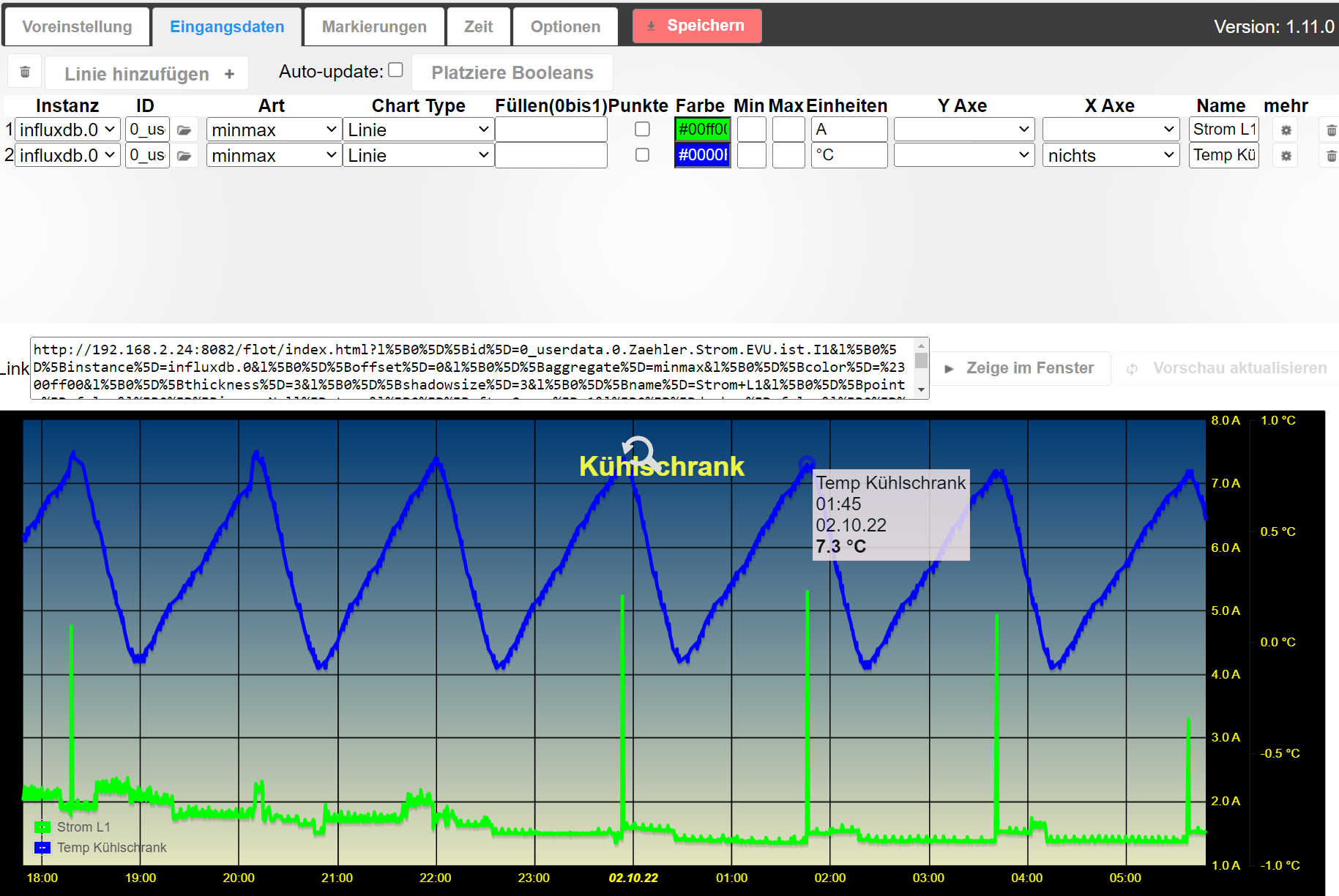1339x896 pixels.
Task: Open folder browser for row 1 ID
Action: (184, 130)
